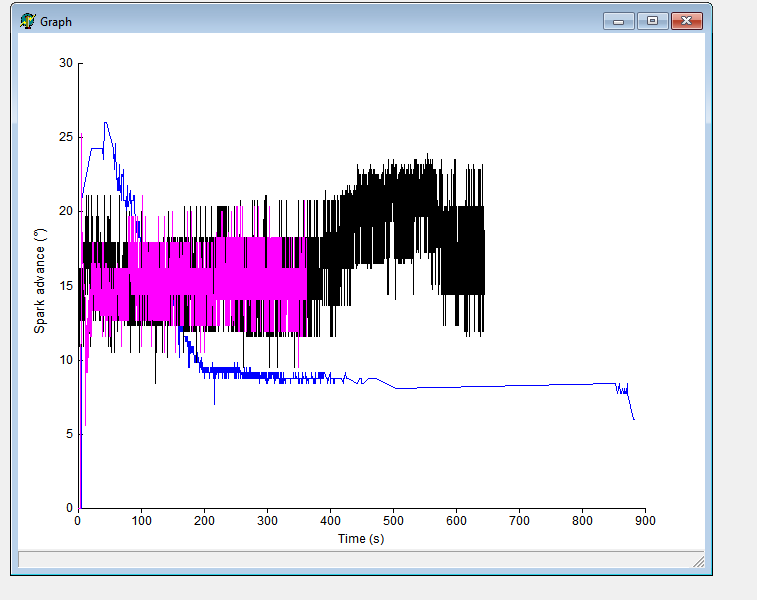The height and width of the screenshot is (600, 757).
Task: Click the blue curve peak near 26 degrees
Action: (105, 123)
